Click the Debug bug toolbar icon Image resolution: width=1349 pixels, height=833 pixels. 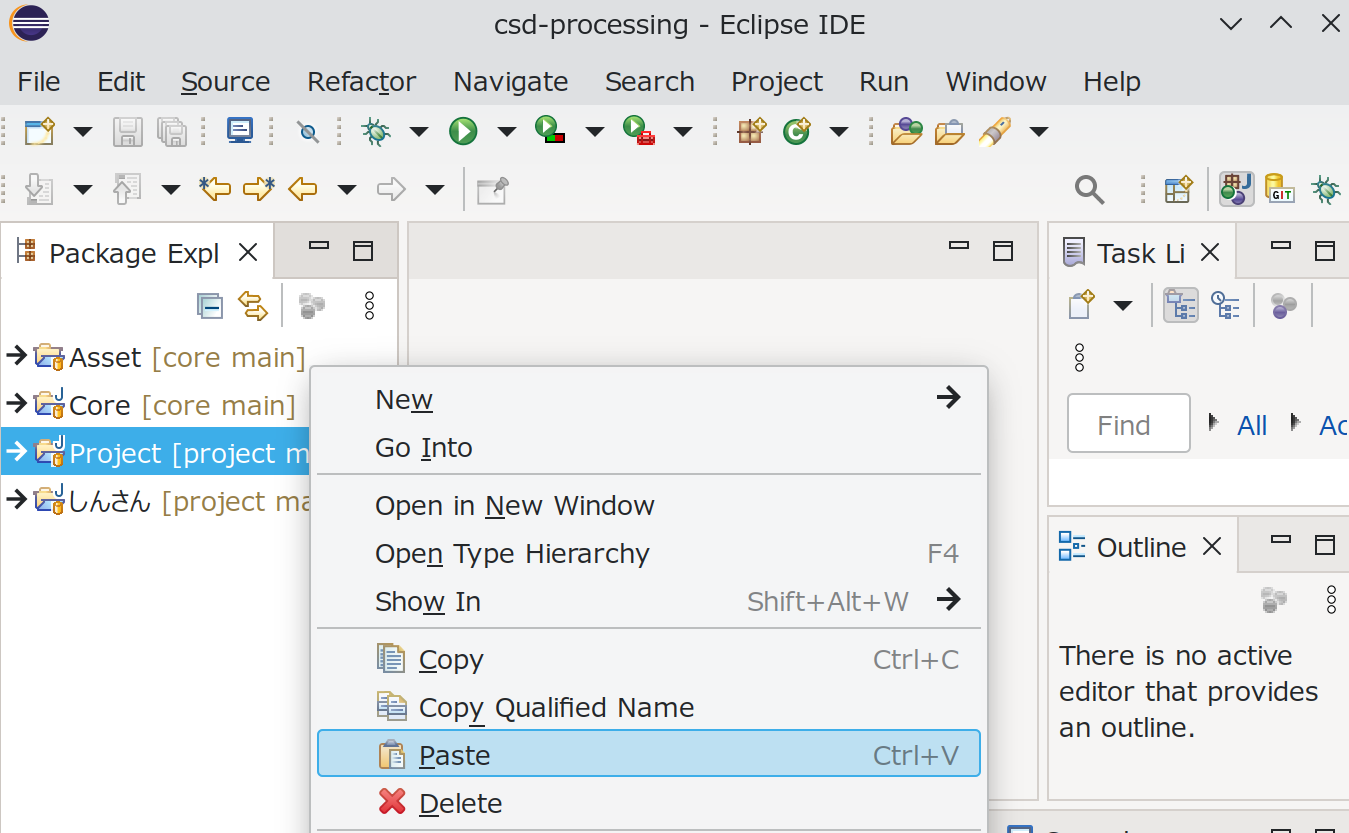click(x=376, y=131)
